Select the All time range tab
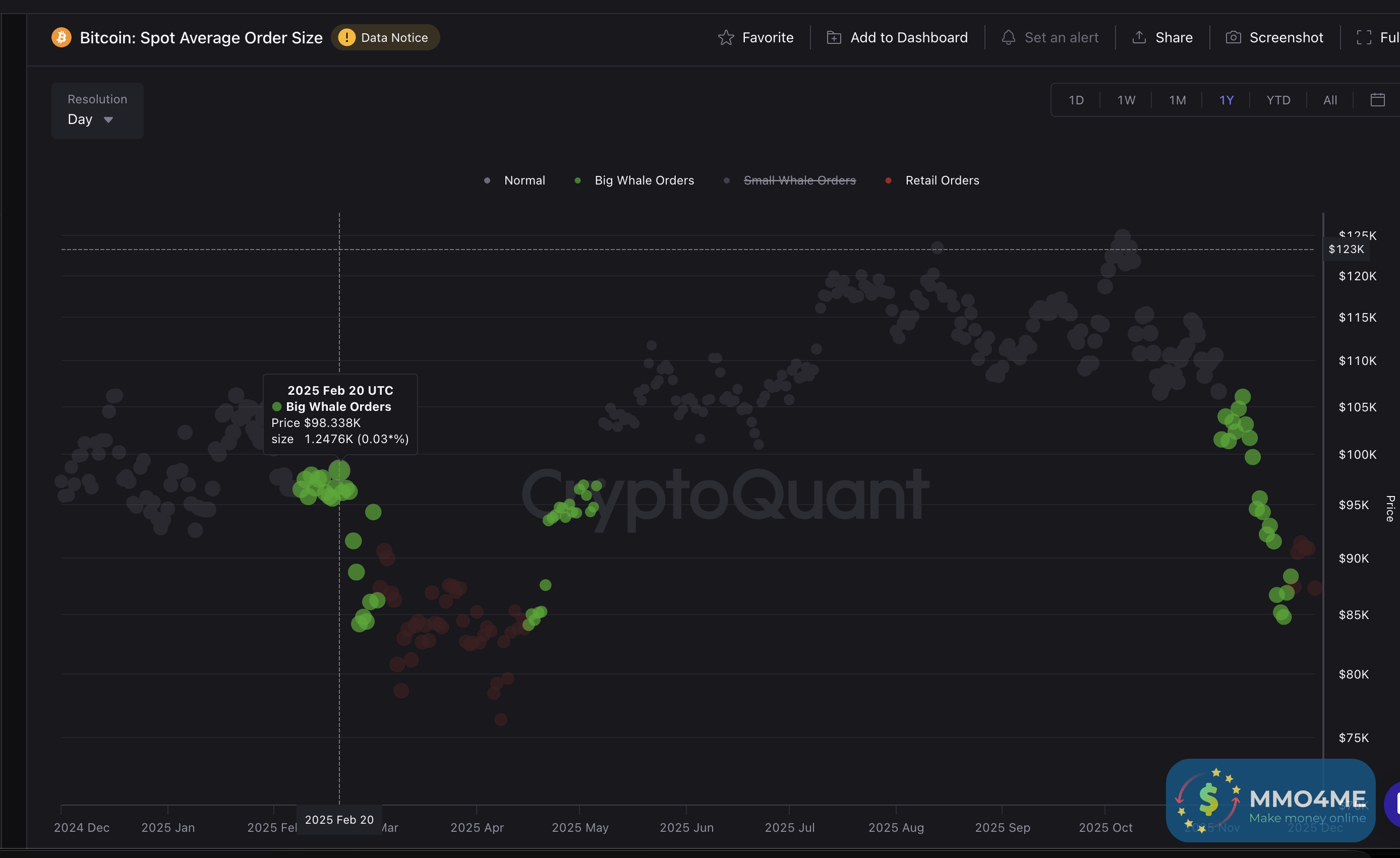 tap(1329, 100)
